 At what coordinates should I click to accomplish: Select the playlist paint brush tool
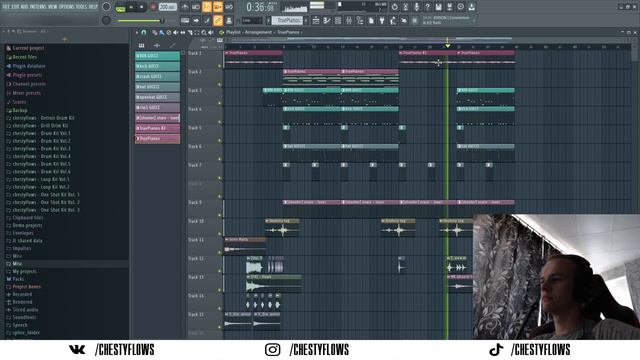point(162,32)
